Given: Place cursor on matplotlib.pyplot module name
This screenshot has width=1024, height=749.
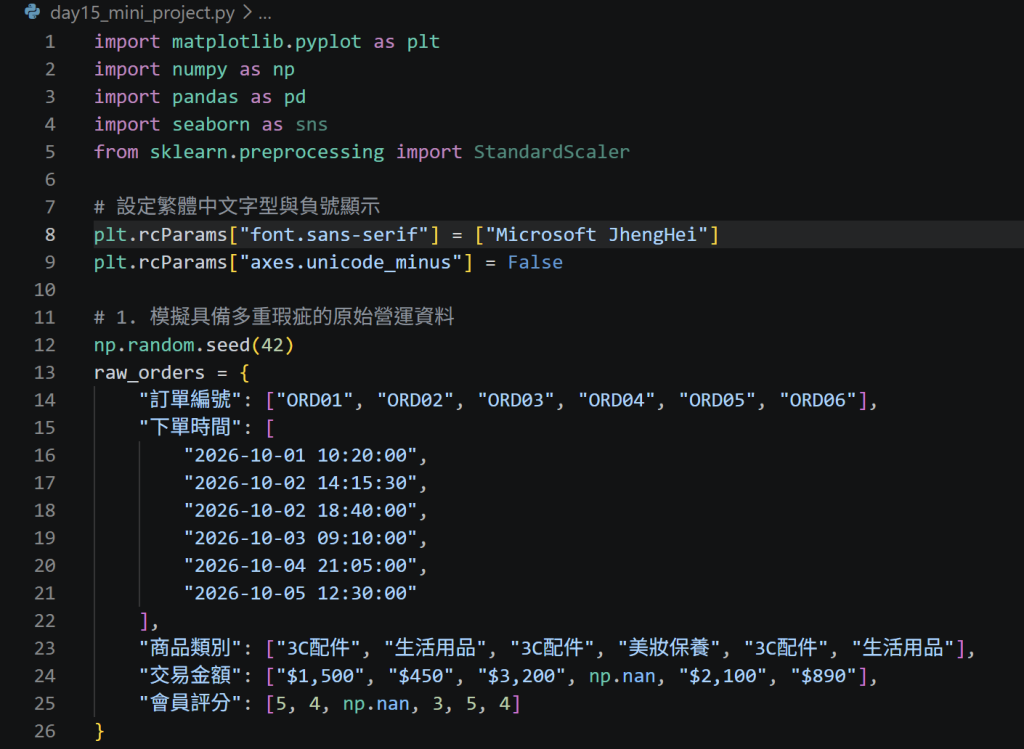Looking at the screenshot, I should pyautogui.click(x=266, y=42).
